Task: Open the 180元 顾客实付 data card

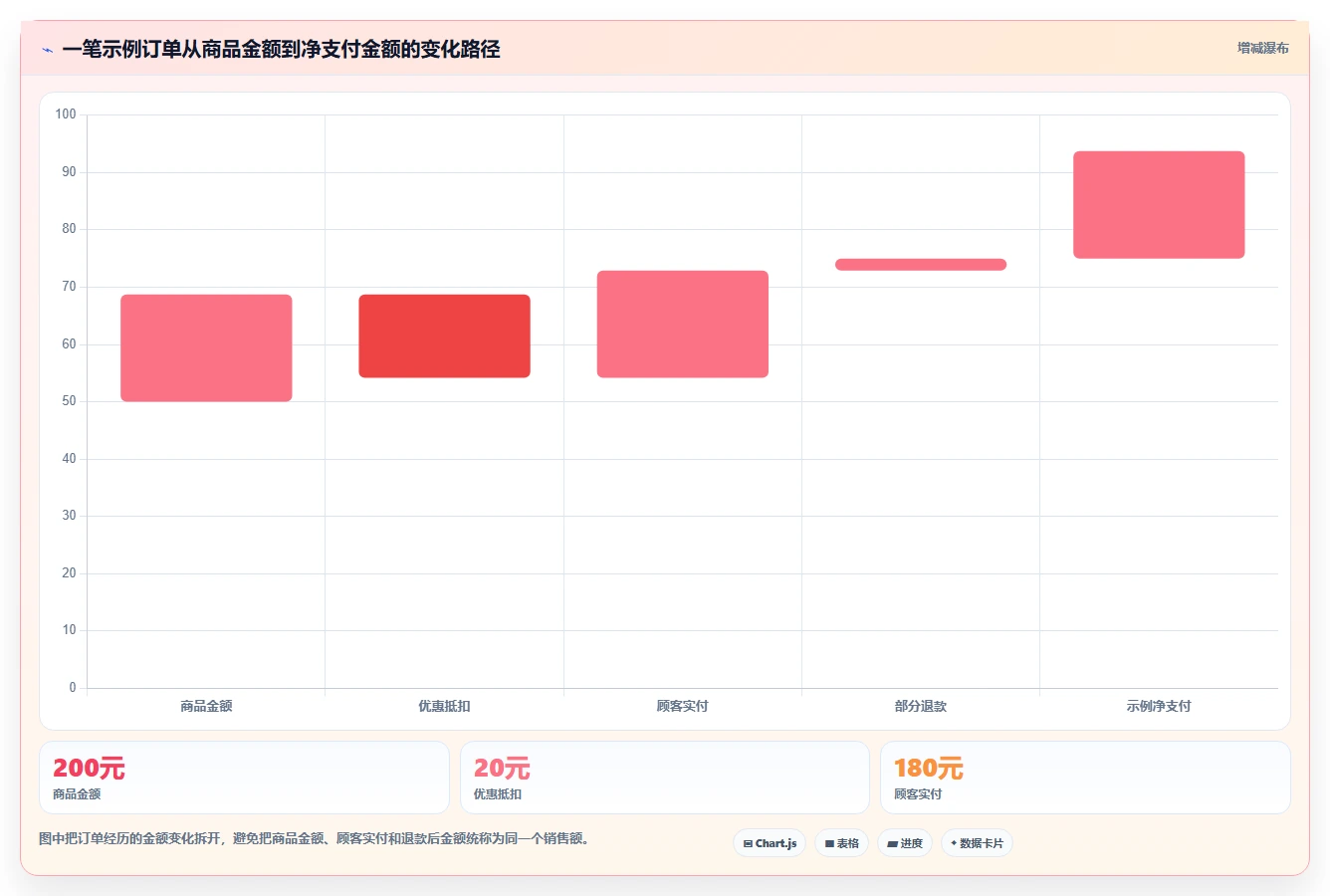Action: (x=1085, y=778)
